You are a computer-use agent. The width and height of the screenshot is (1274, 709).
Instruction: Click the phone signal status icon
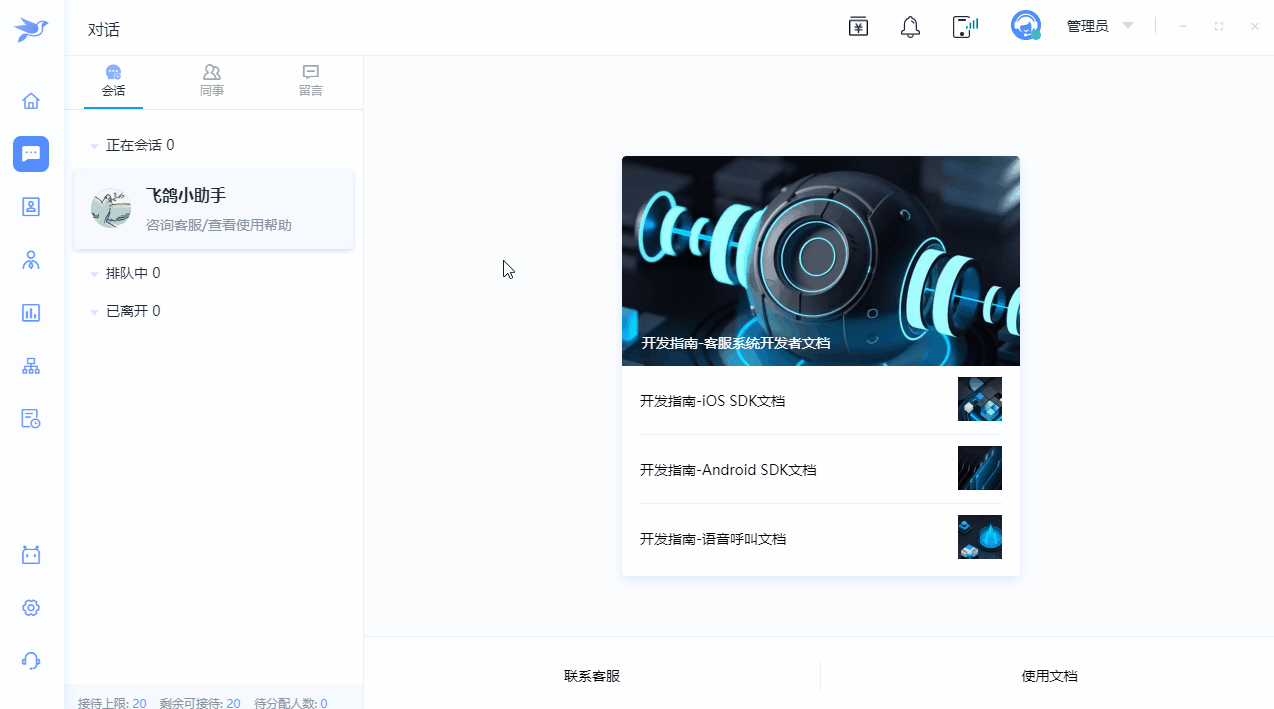(x=964, y=27)
